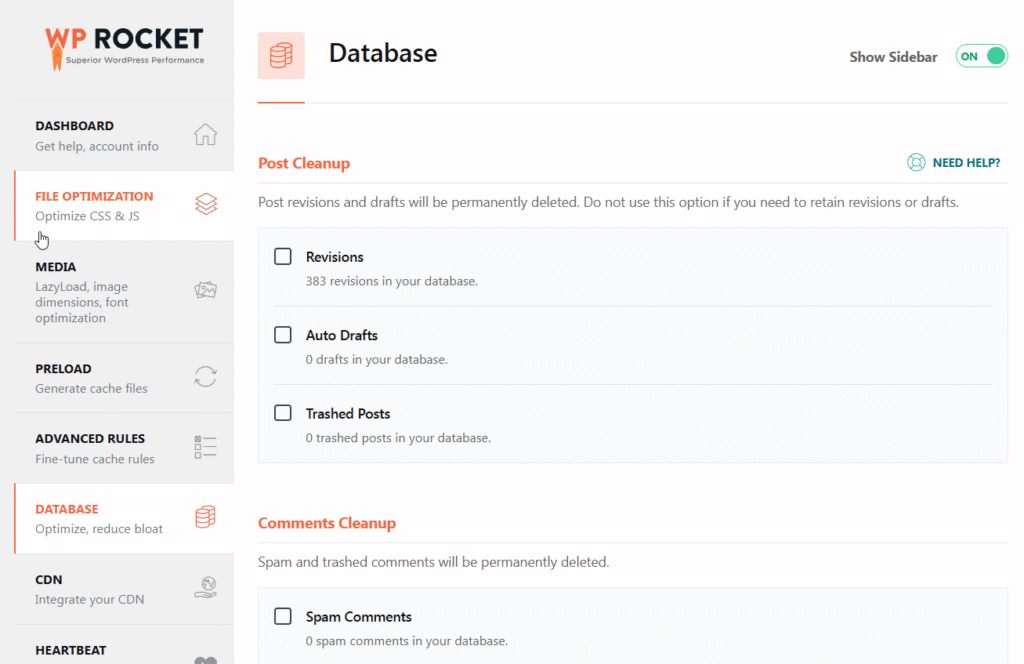Turn off the Show Sidebar toggle

[981, 56]
